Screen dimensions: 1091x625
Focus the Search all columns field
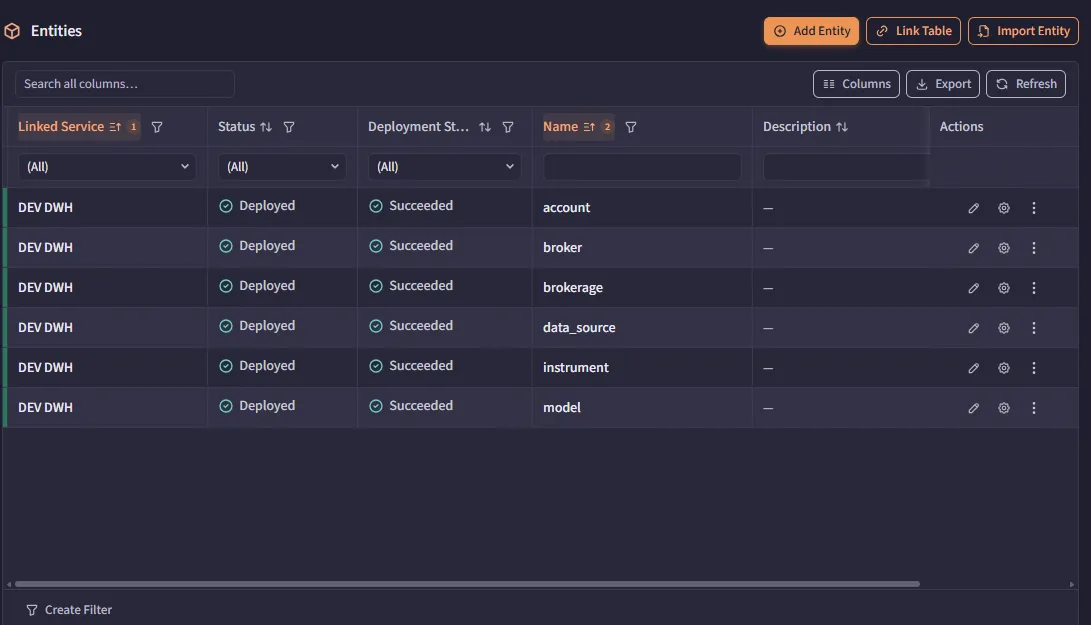(x=125, y=84)
